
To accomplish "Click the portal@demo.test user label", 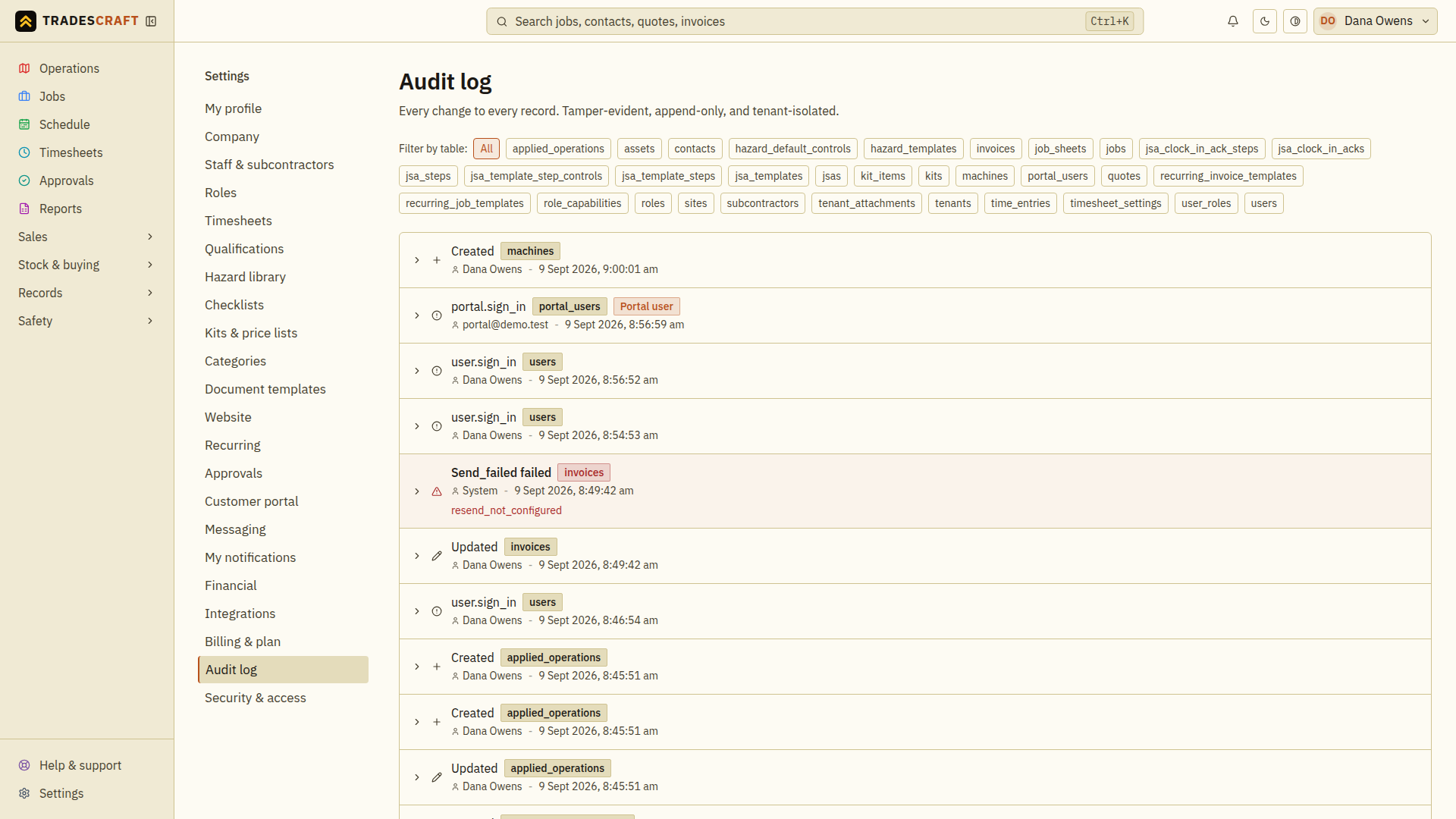I will pos(505,325).
